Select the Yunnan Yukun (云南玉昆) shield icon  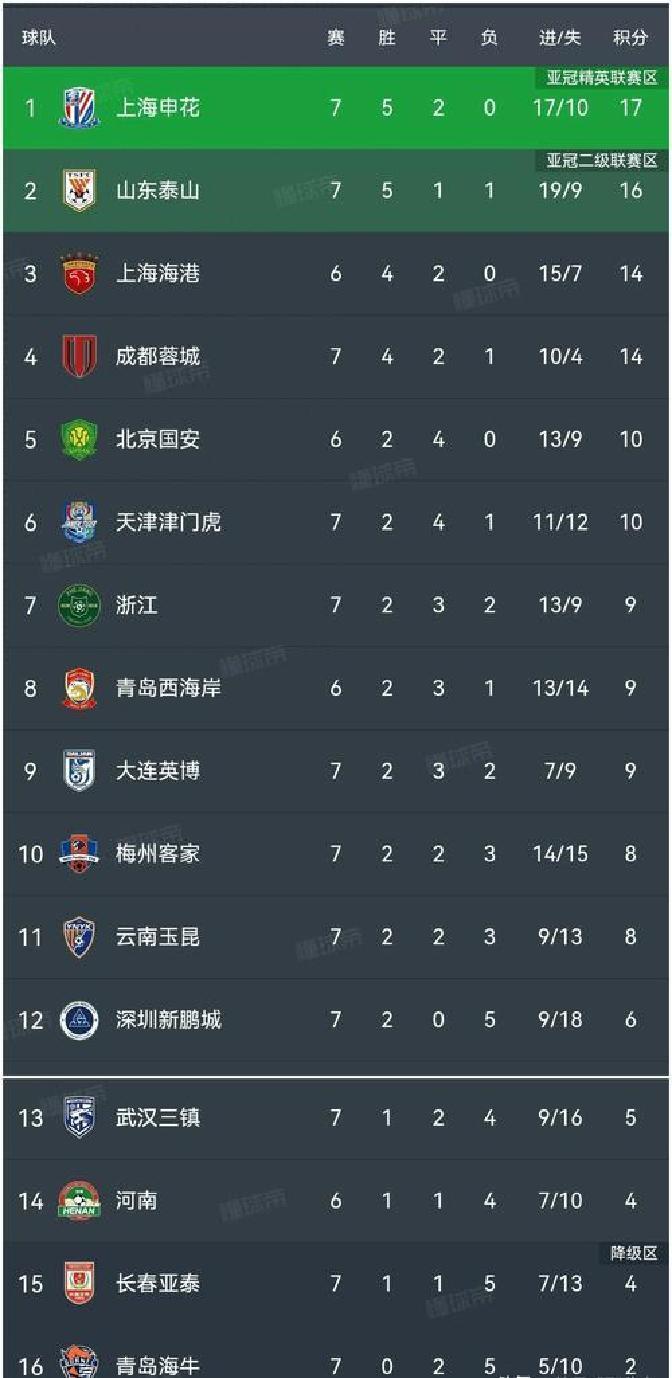80,937
